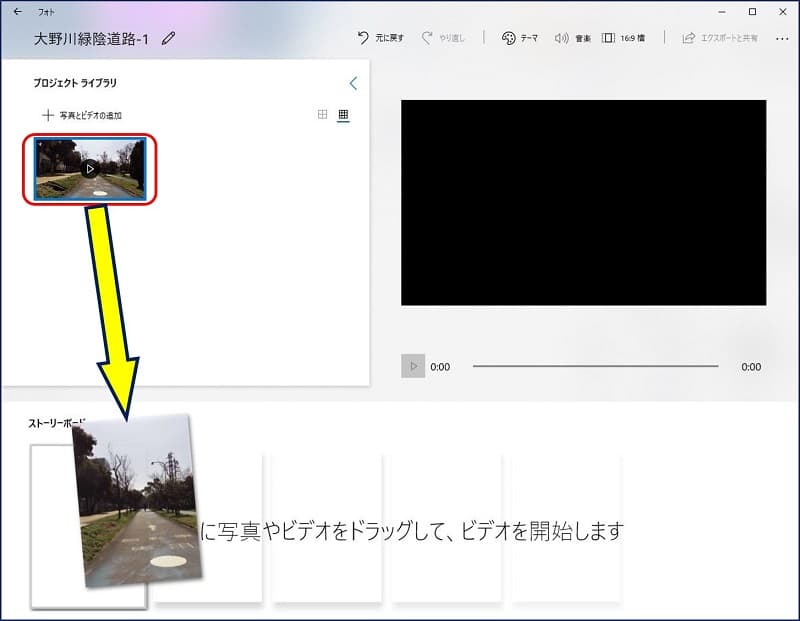Switch library to large grid view
The image size is (800, 621).
(x=322, y=115)
